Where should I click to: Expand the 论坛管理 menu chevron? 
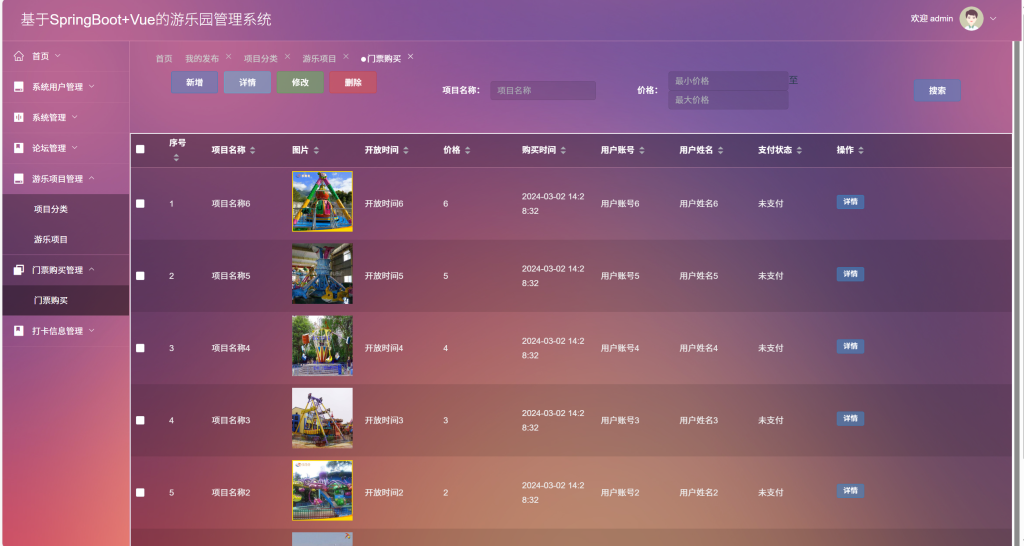(x=74, y=148)
